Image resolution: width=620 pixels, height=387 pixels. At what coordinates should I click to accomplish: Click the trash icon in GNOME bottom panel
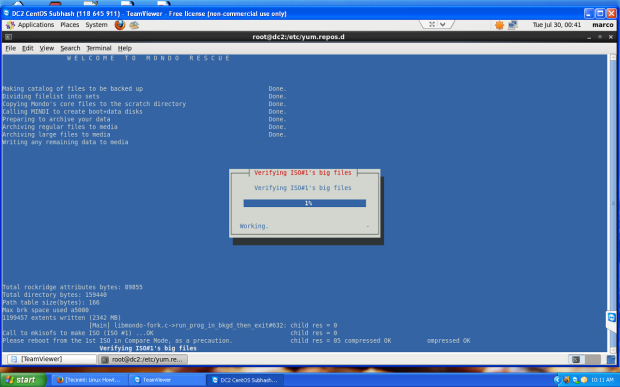(611, 359)
